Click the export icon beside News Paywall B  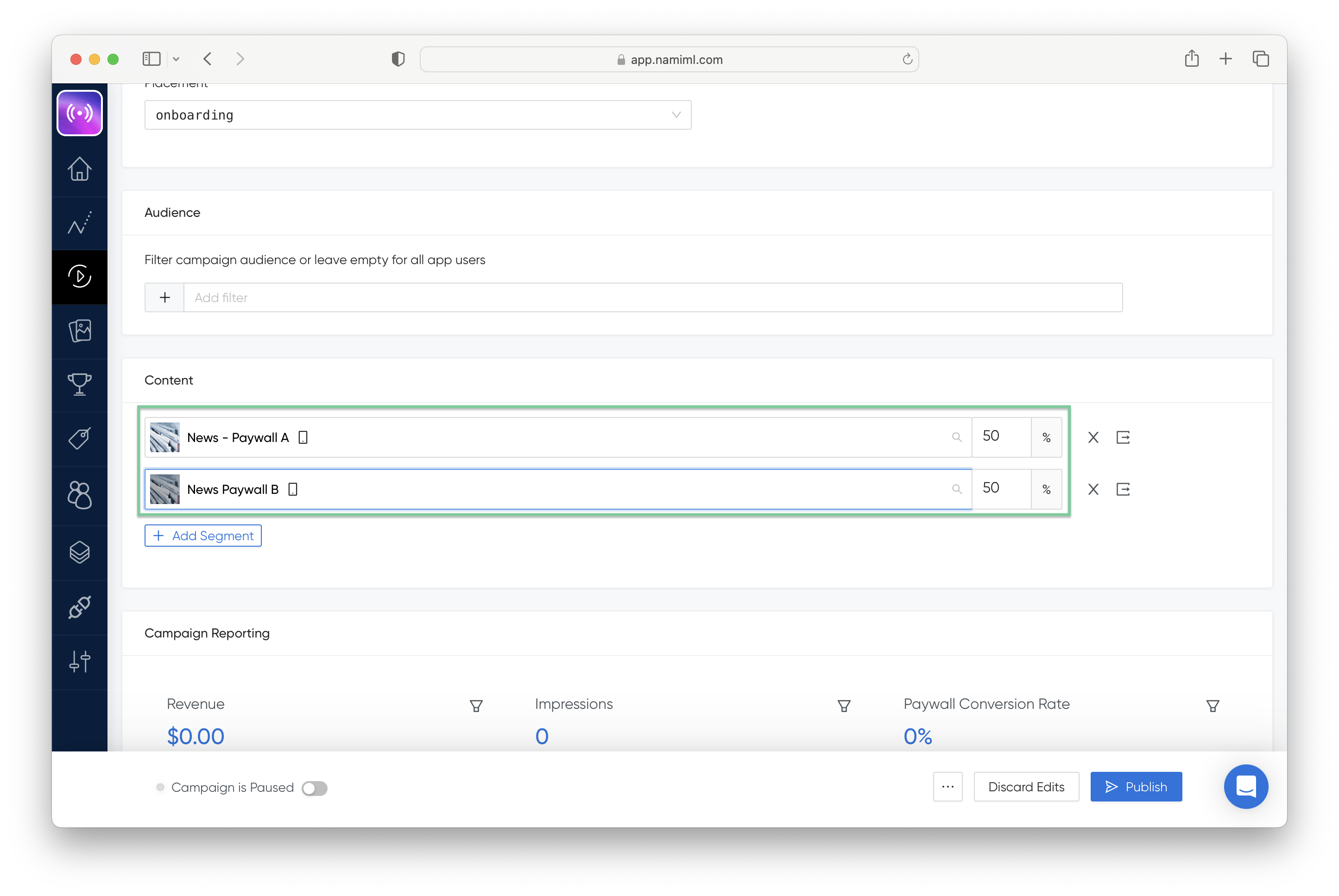point(1123,489)
